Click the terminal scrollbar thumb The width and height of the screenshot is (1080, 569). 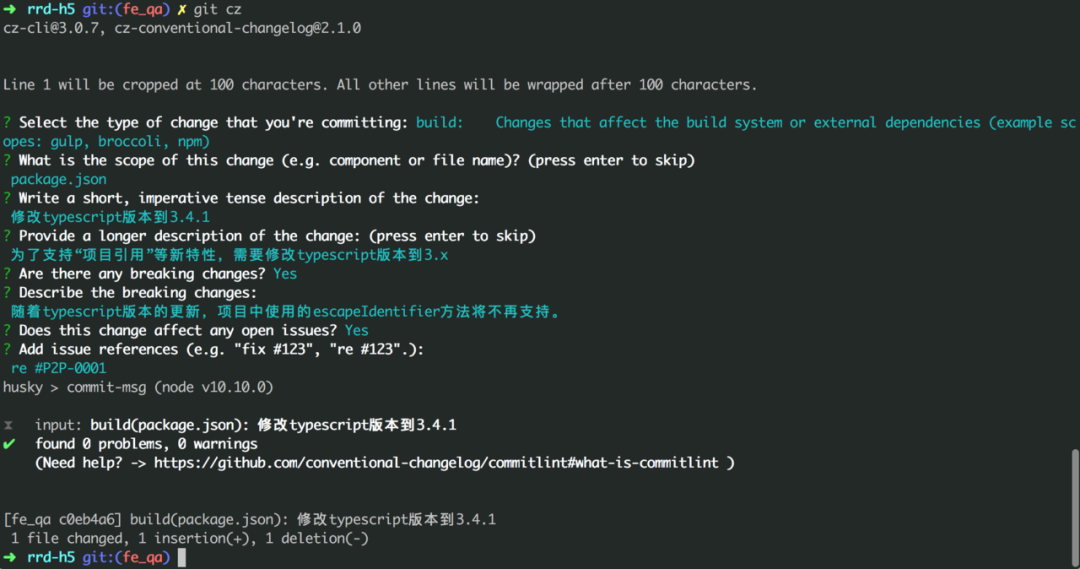click(x=1074, y=506)
